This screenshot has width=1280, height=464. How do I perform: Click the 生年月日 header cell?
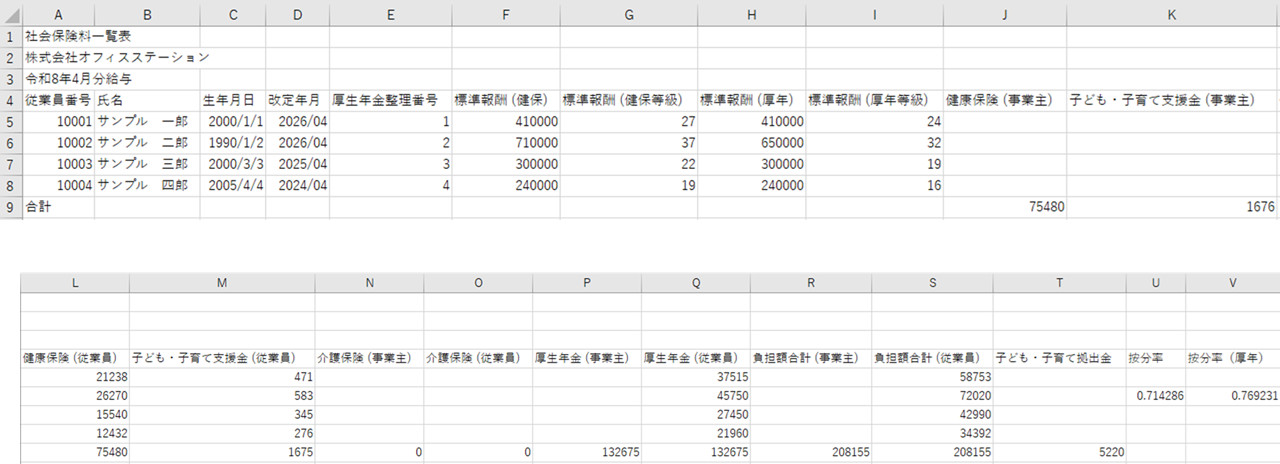coord(232,100)
